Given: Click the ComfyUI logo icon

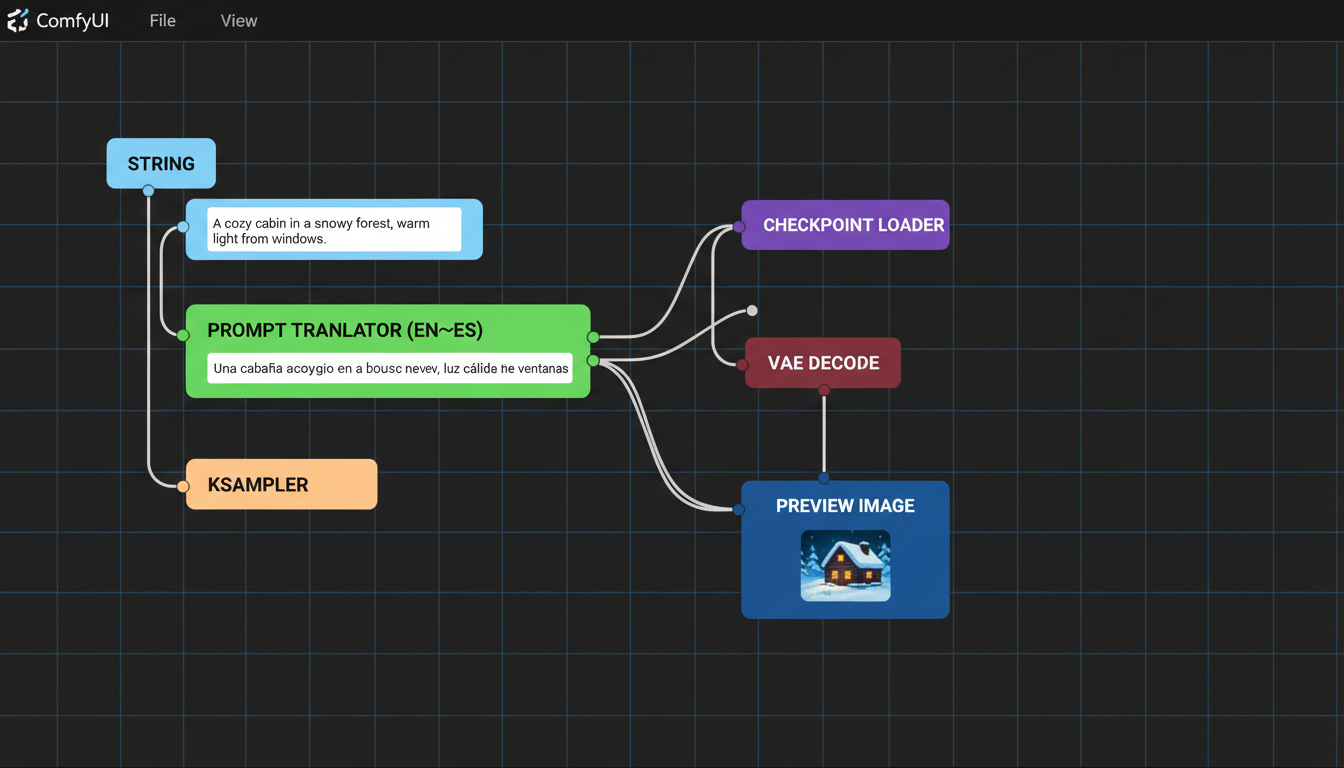Looking at the screenshot, I should click(x=16, y=20).
